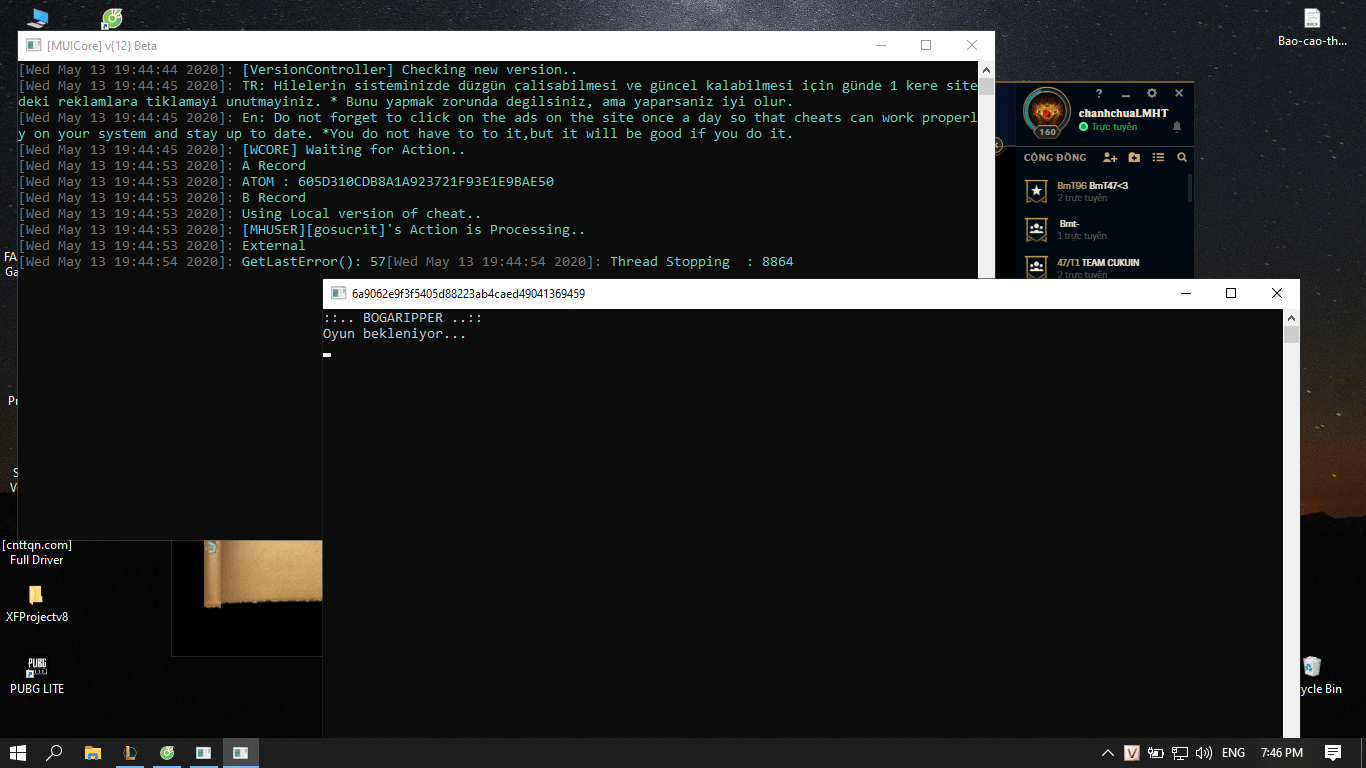The width and height of the screenshot is (1366, 768).
Task: Open XFProjectv8 folder desktop icon
Action: [x=37, y=604]
